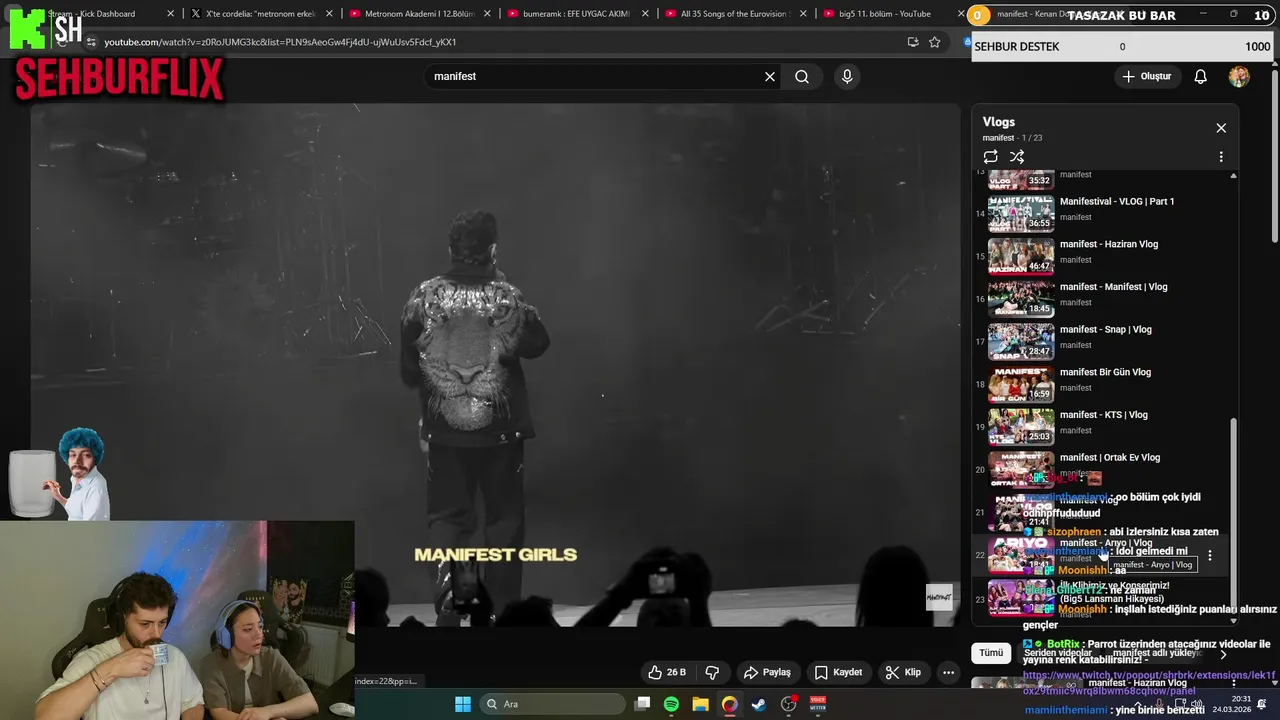The height and width of the screenshot is (720, 1280).
Task: Clear the 'manifest' search query
Action: point(770,77)
